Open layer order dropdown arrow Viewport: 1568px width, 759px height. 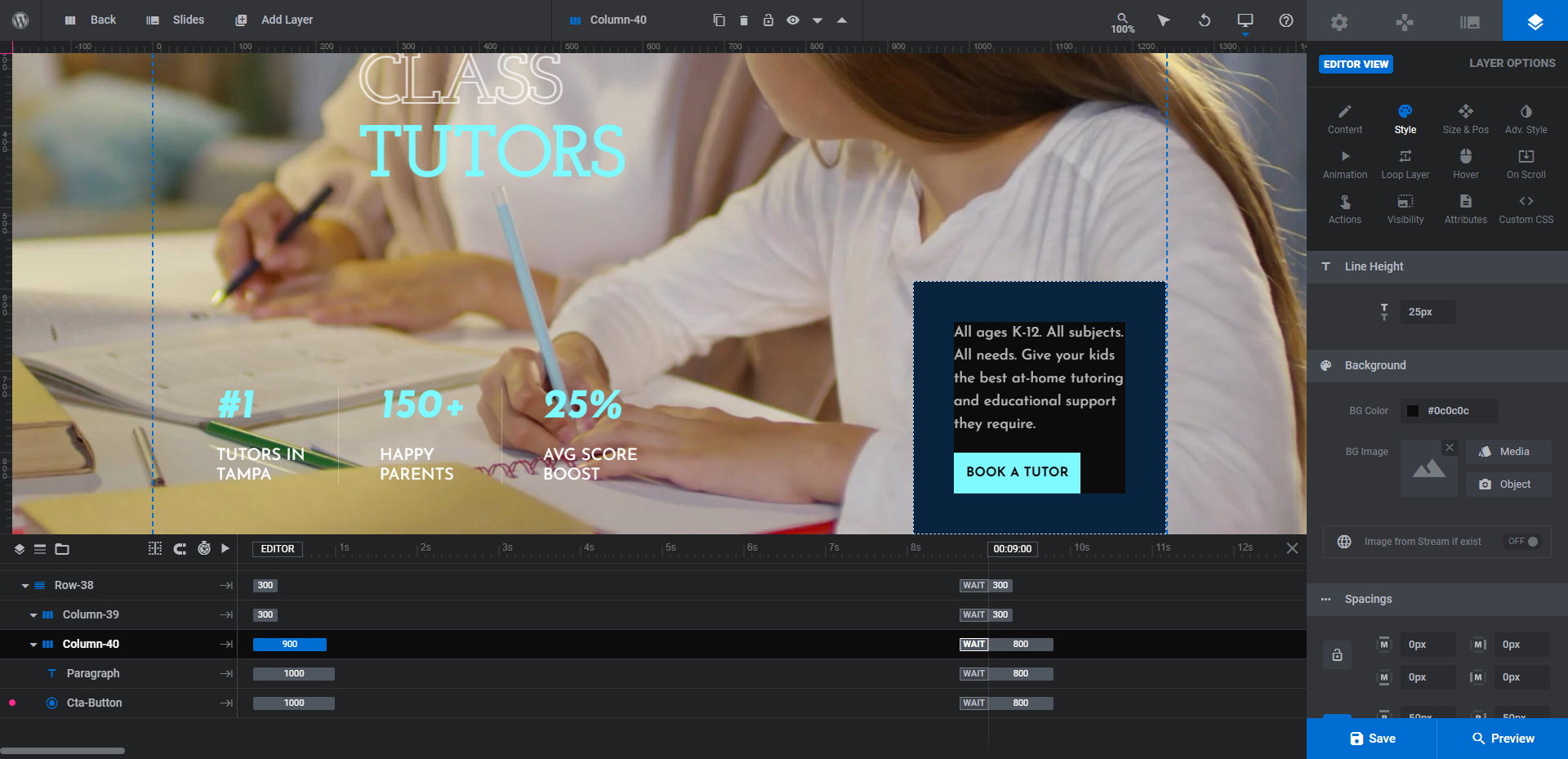(817, 20)
